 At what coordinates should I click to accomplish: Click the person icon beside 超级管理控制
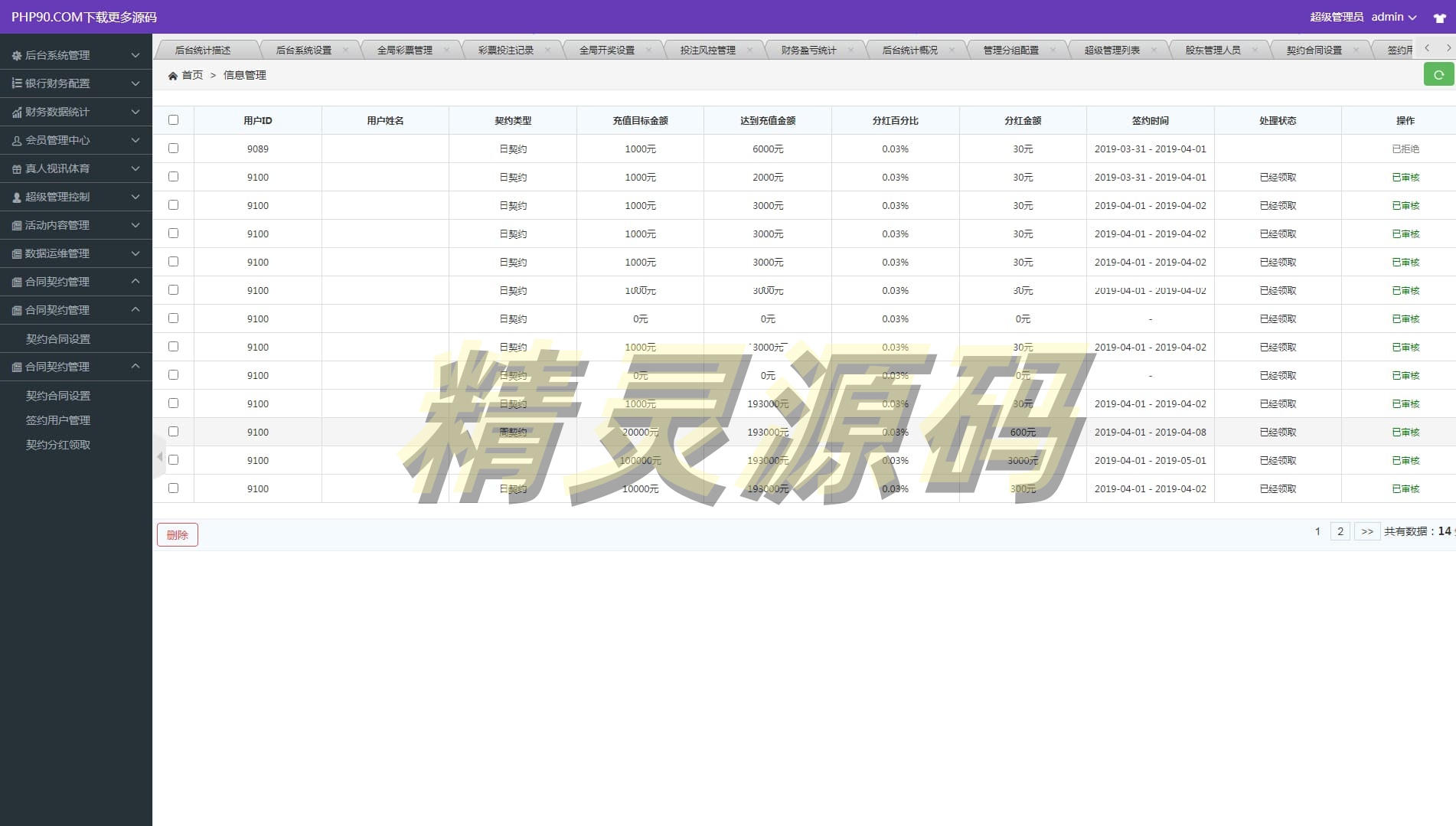[17, 197]
